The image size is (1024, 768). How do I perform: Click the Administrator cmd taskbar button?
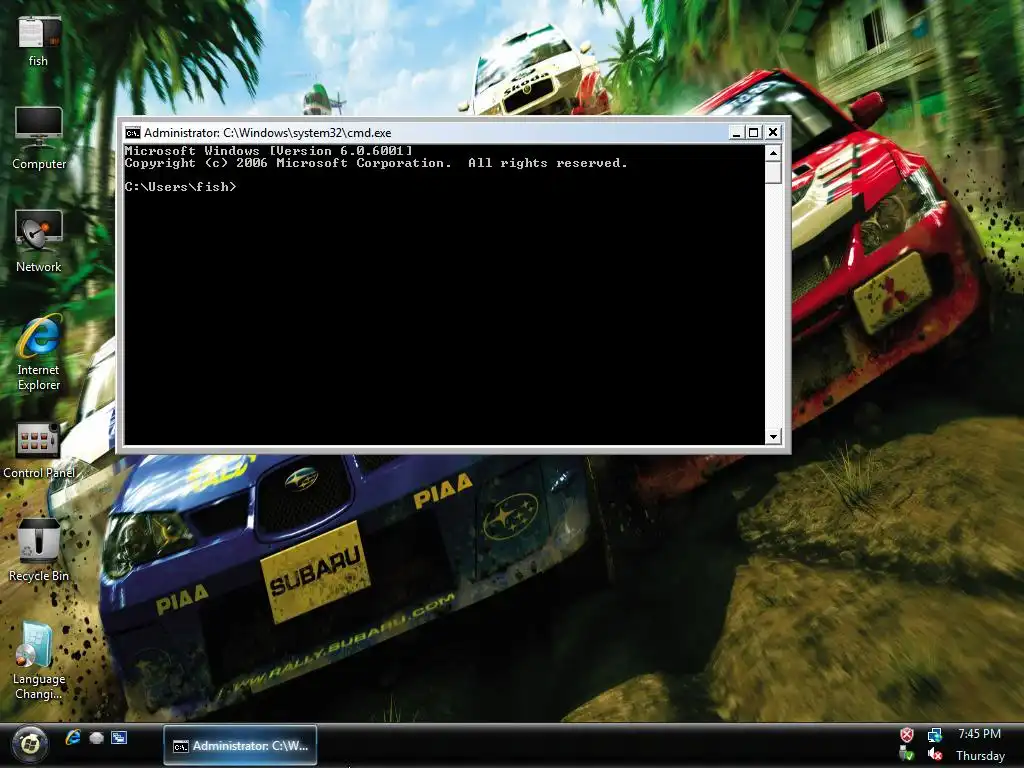(240, 745)
